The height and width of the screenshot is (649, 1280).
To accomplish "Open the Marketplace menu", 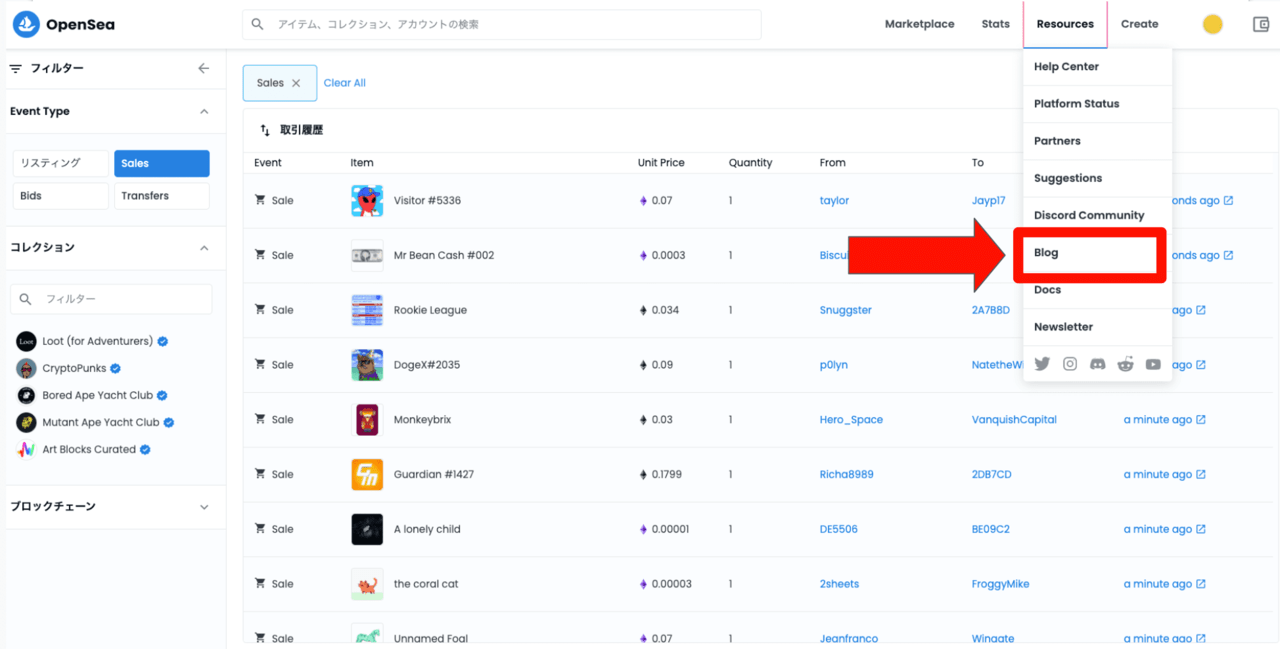I will click(x=919, y=24).
